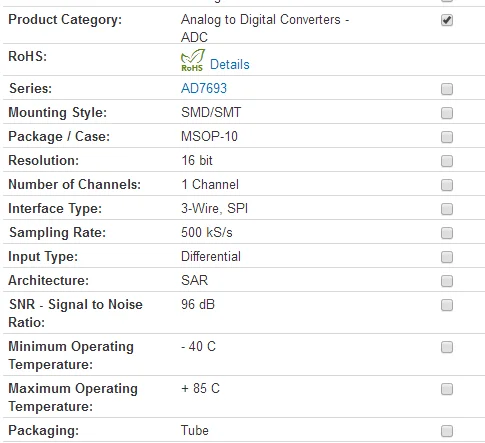The height and width of the screenshot is (443, 485).
Task: Check the Sampling Rate checkbox
Action: point(447,233)
